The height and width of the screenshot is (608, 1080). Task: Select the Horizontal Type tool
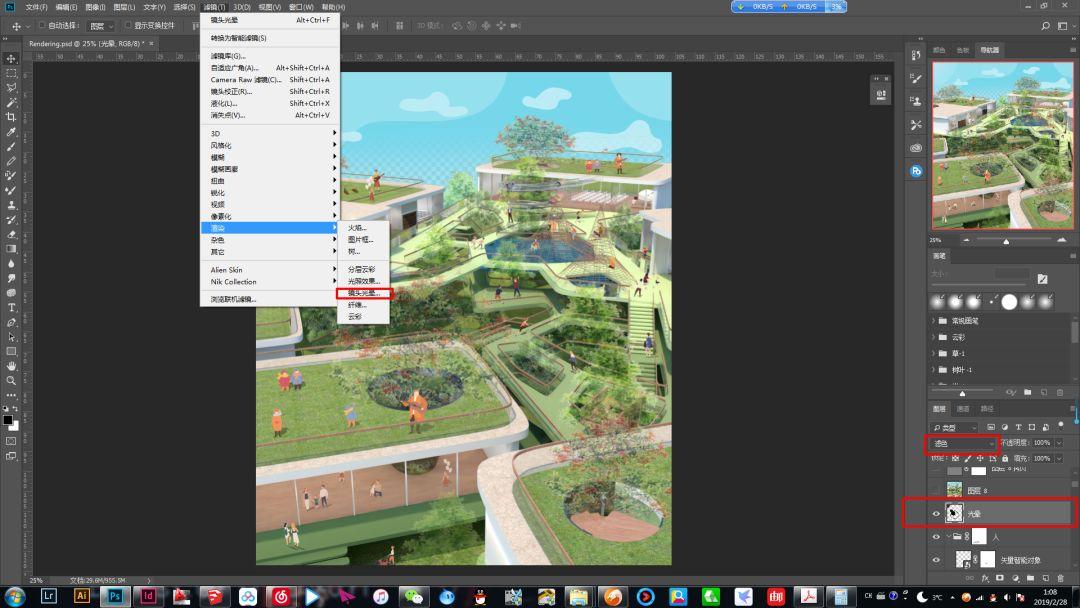click(11, 308)
